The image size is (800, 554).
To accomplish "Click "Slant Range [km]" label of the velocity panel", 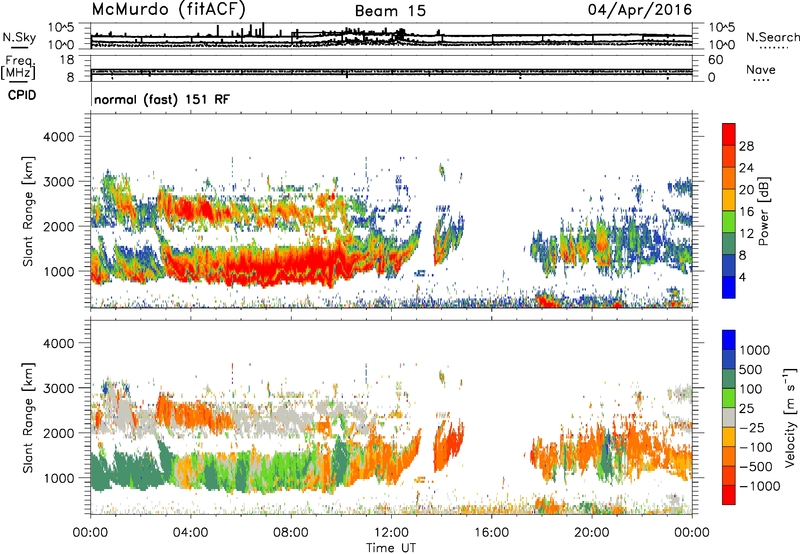I will (28, 417).
